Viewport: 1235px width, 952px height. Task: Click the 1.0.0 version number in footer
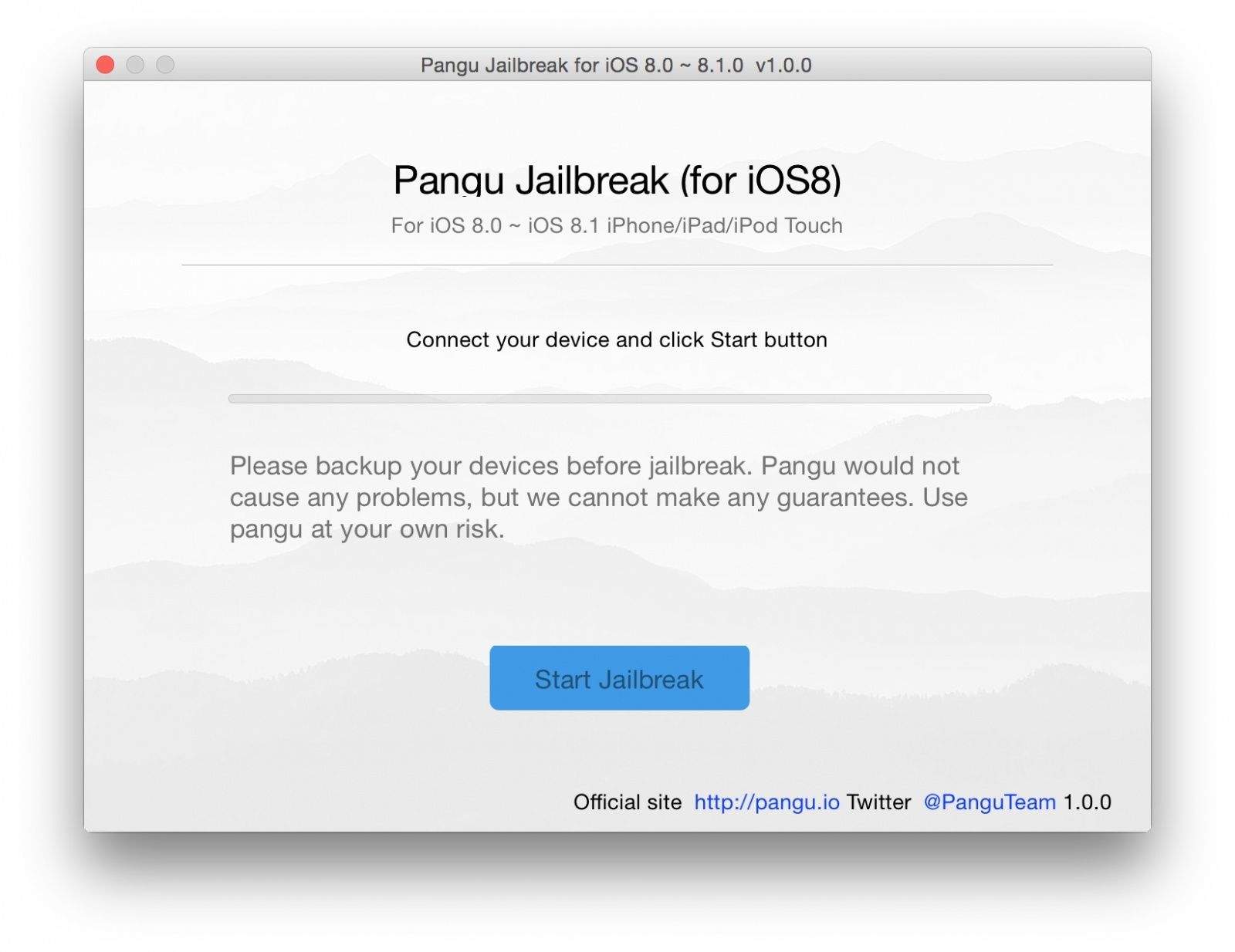(1087, 802)
